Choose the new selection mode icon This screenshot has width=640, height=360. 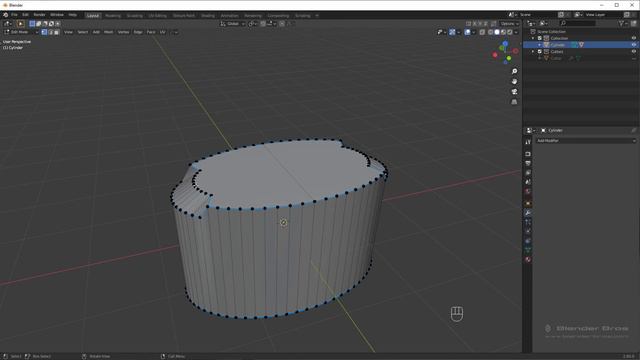pos(32,24)
